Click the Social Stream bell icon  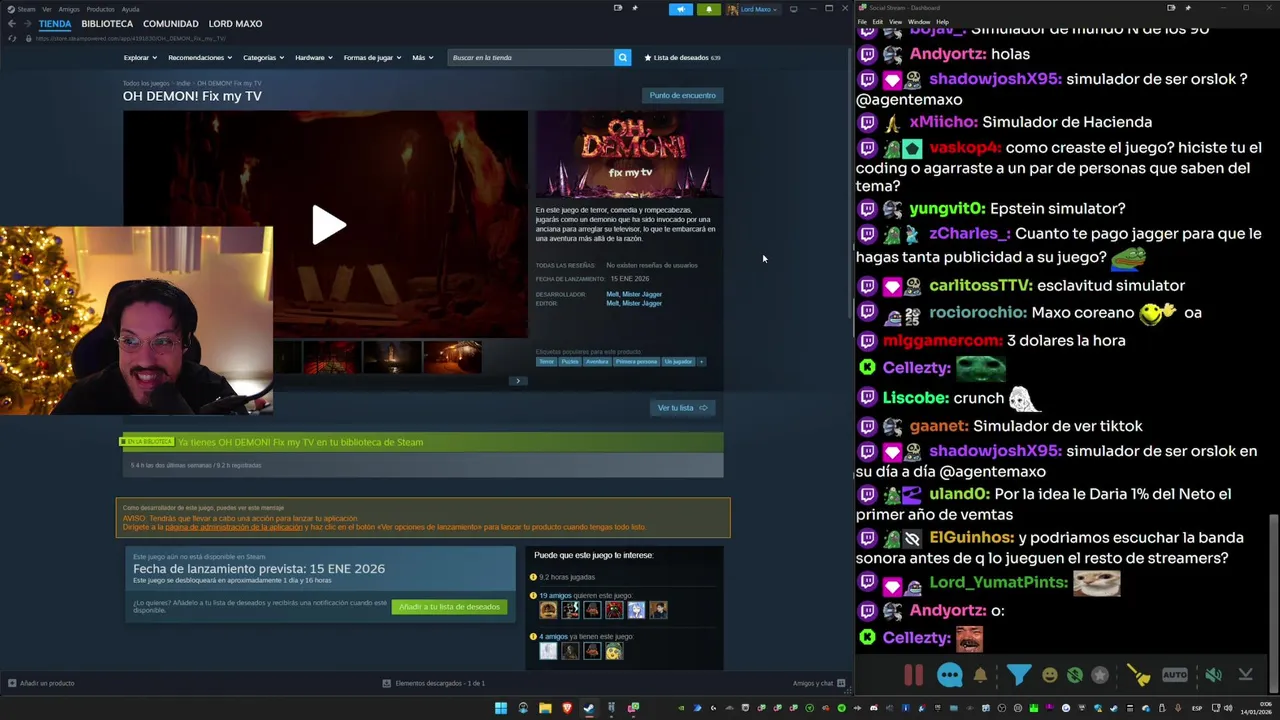point(980,675)
